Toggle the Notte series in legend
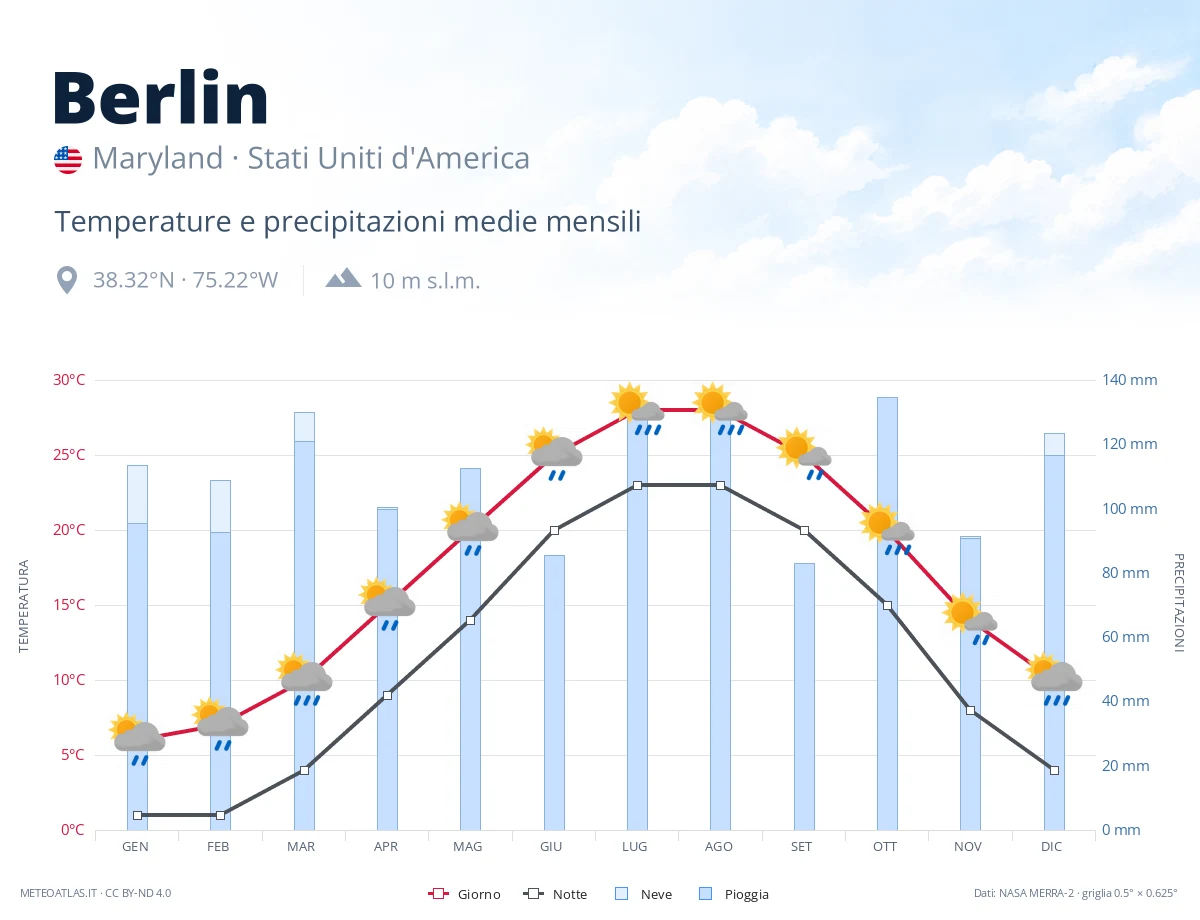1200x920 pixels. pyautogui.click(x=555, y=894)
